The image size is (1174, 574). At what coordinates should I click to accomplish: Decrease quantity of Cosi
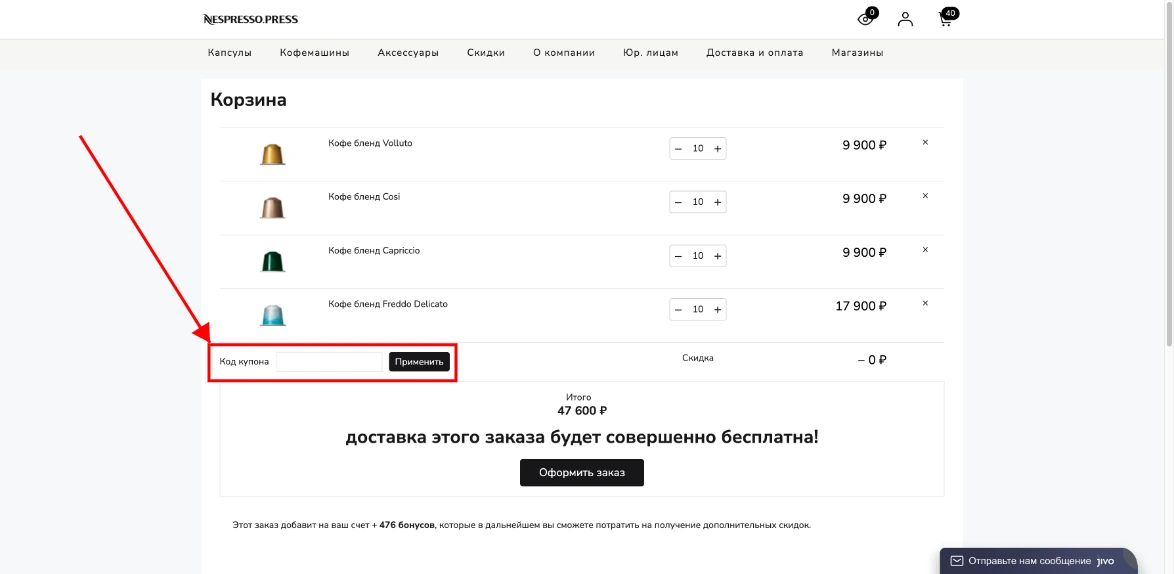coord(678,202)
